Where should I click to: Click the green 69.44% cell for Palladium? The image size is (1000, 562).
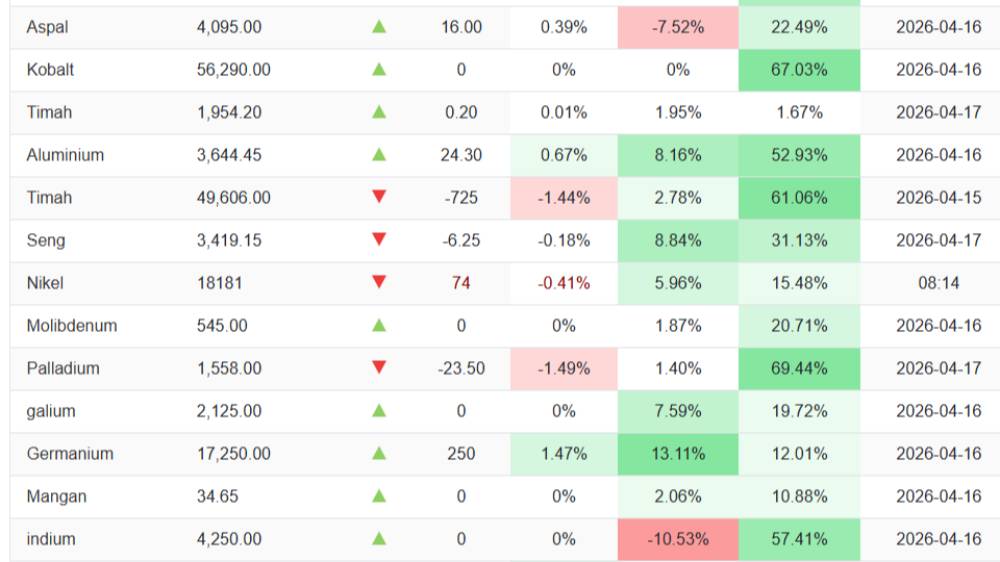[x=799, y=368]
